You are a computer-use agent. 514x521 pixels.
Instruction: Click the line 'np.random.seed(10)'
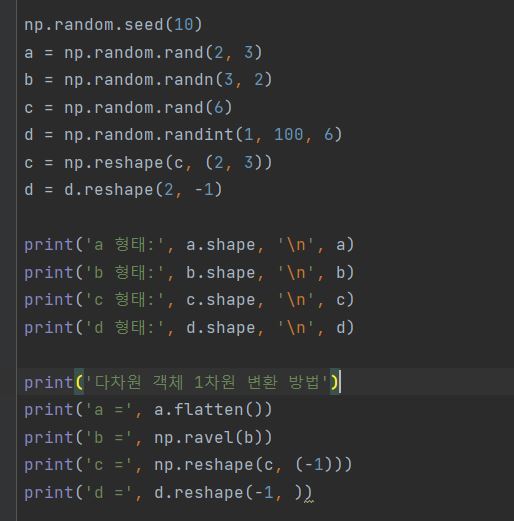coord(113,25)
